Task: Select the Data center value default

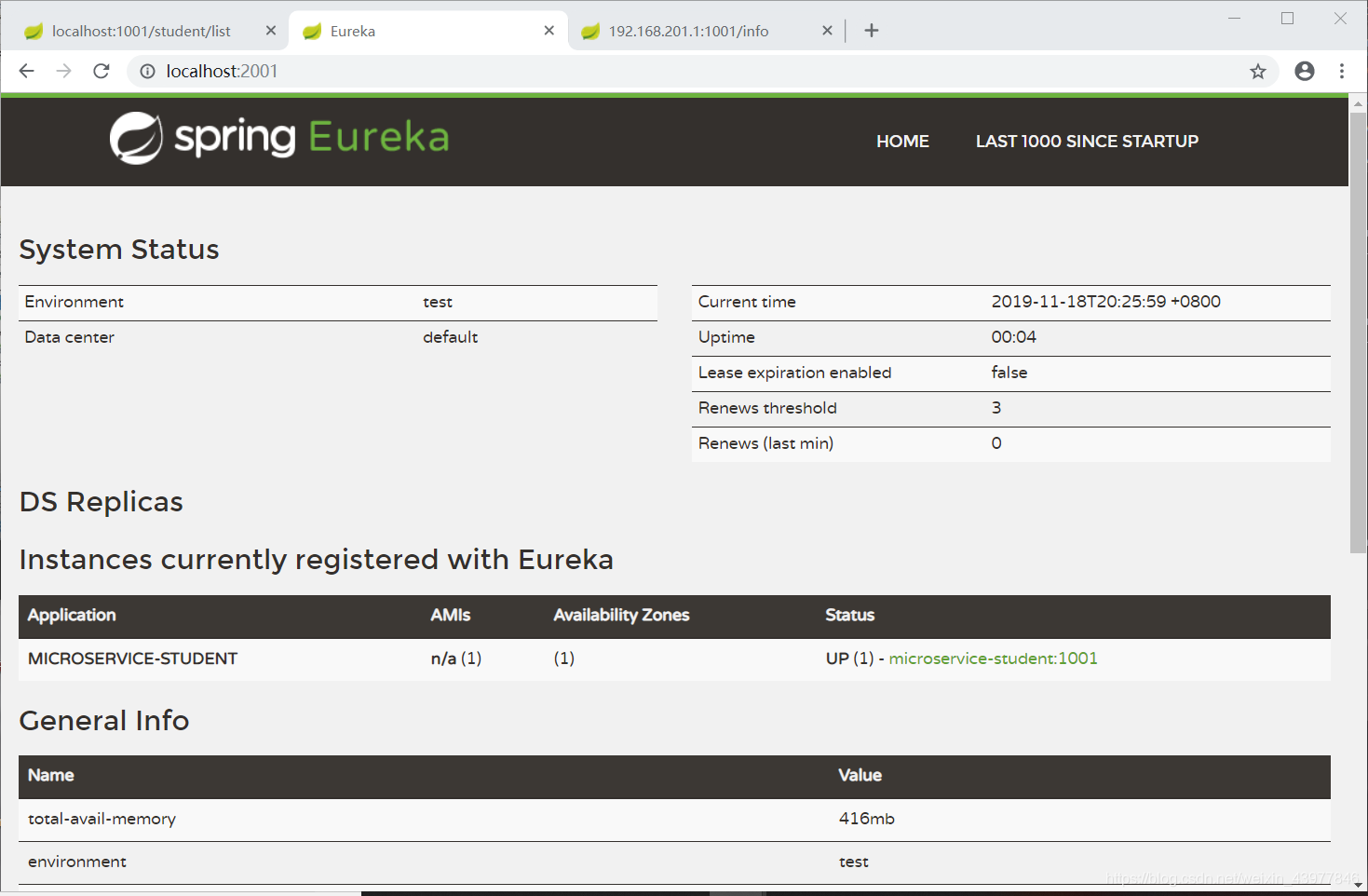Action: click(450, 337)
